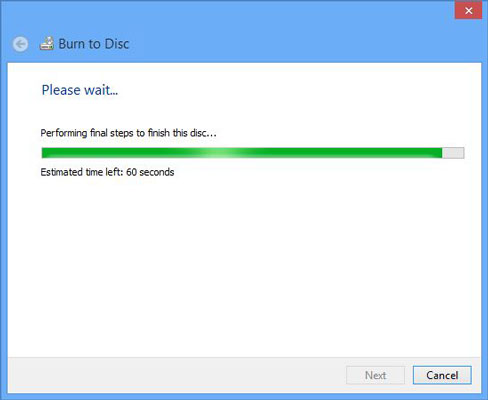Click the "60 seconds" remaining time value

tap(150, 172)
